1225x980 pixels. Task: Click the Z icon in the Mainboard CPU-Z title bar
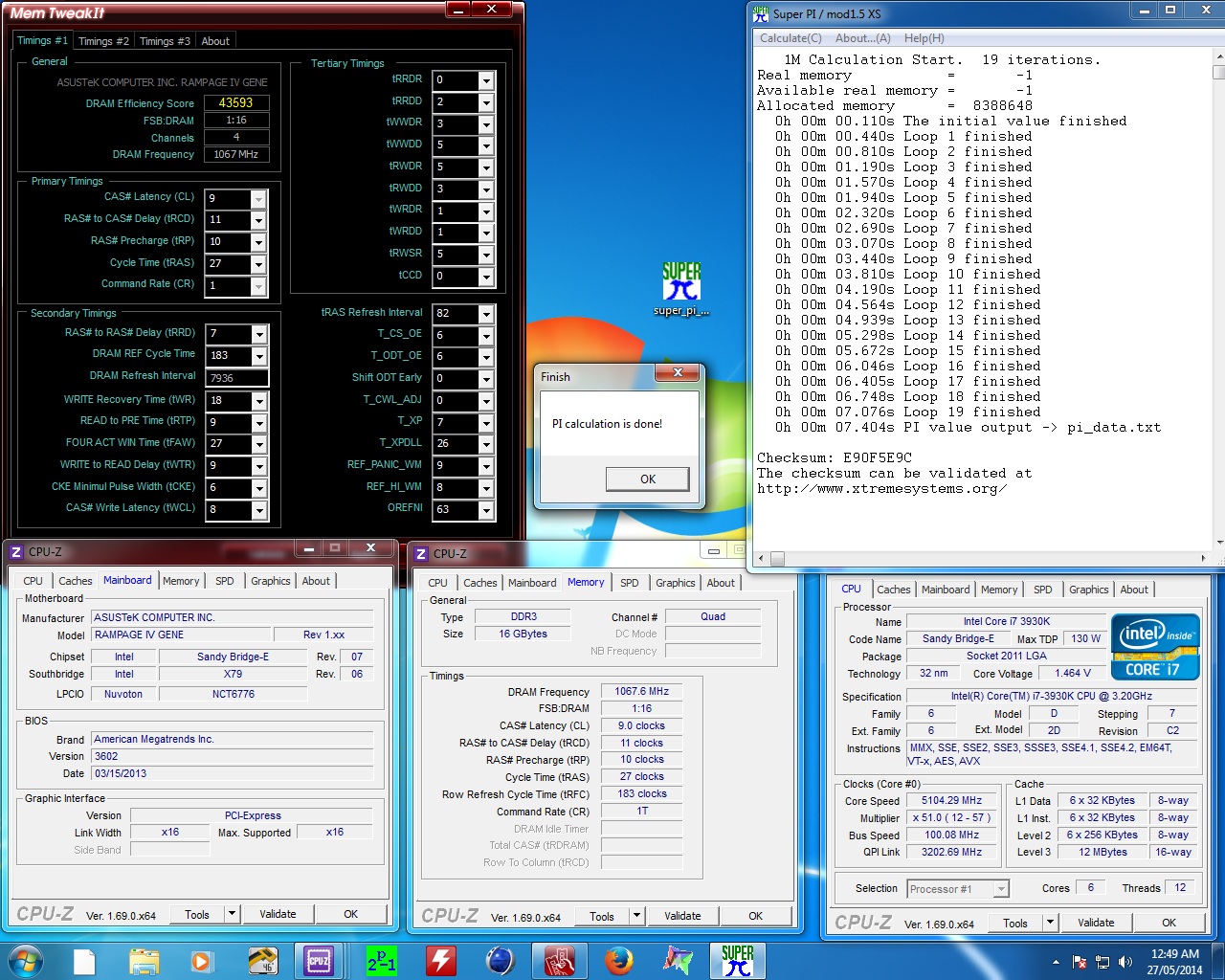15,552
